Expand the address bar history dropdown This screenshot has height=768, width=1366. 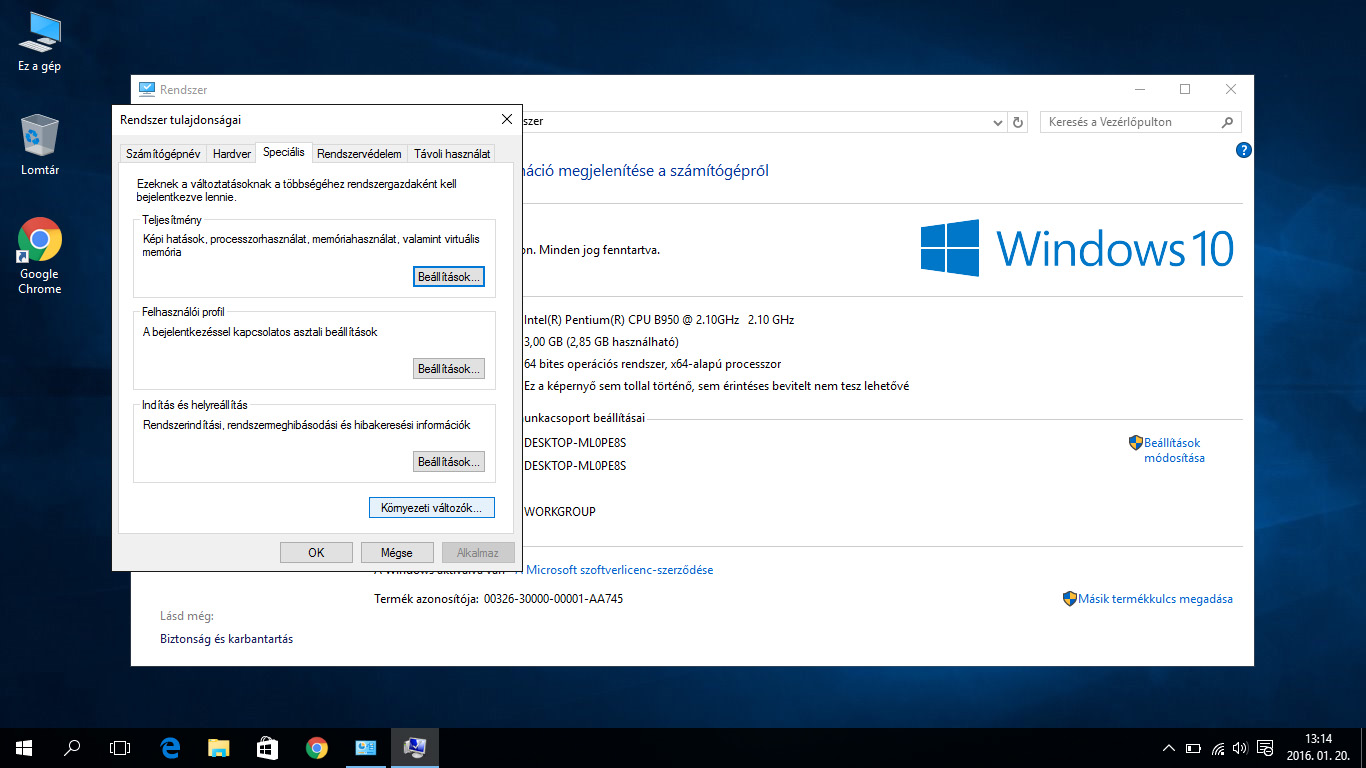pyautogui.click(x=998, y=122)
